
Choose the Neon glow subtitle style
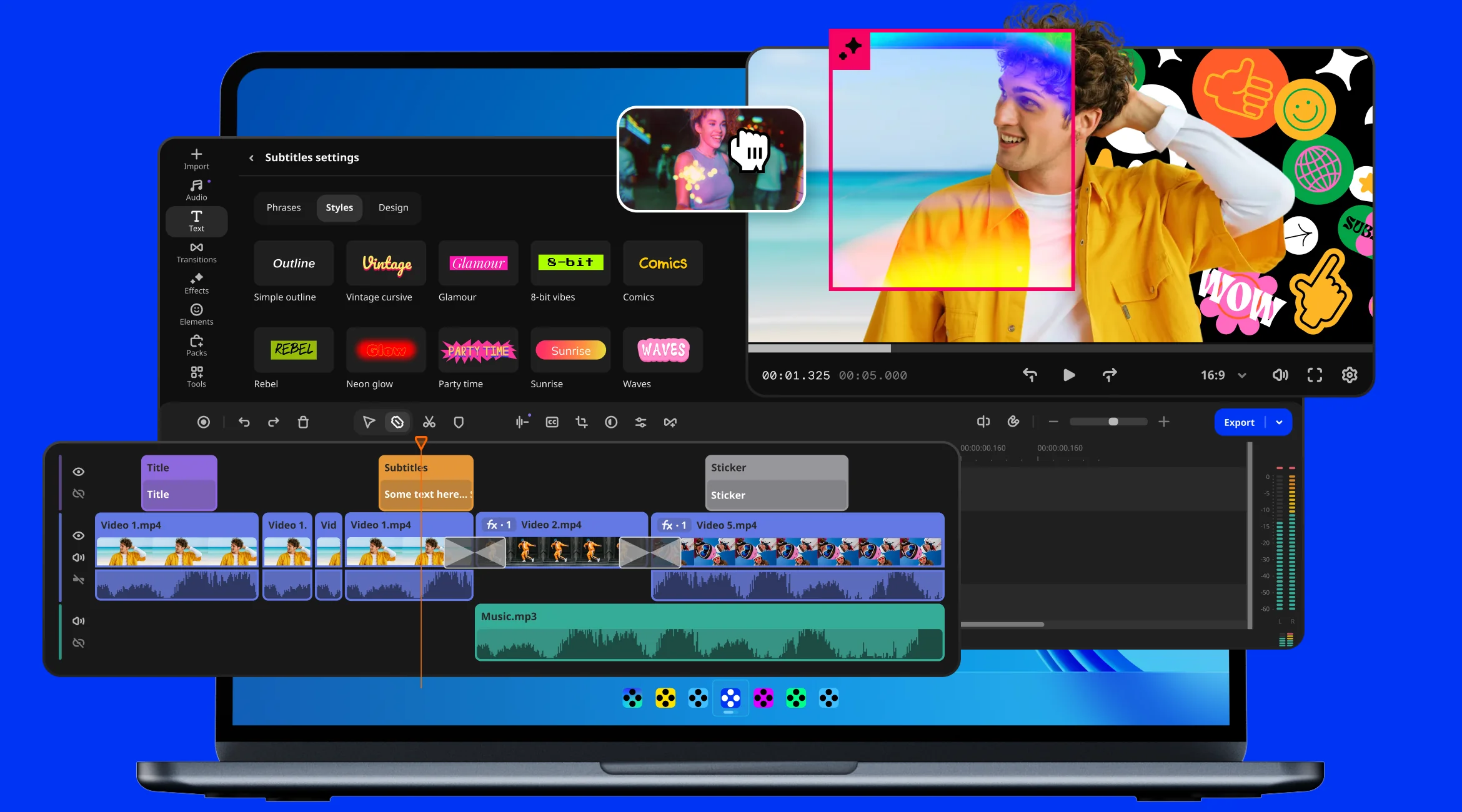pyautogui.click(x=386, y=350)
